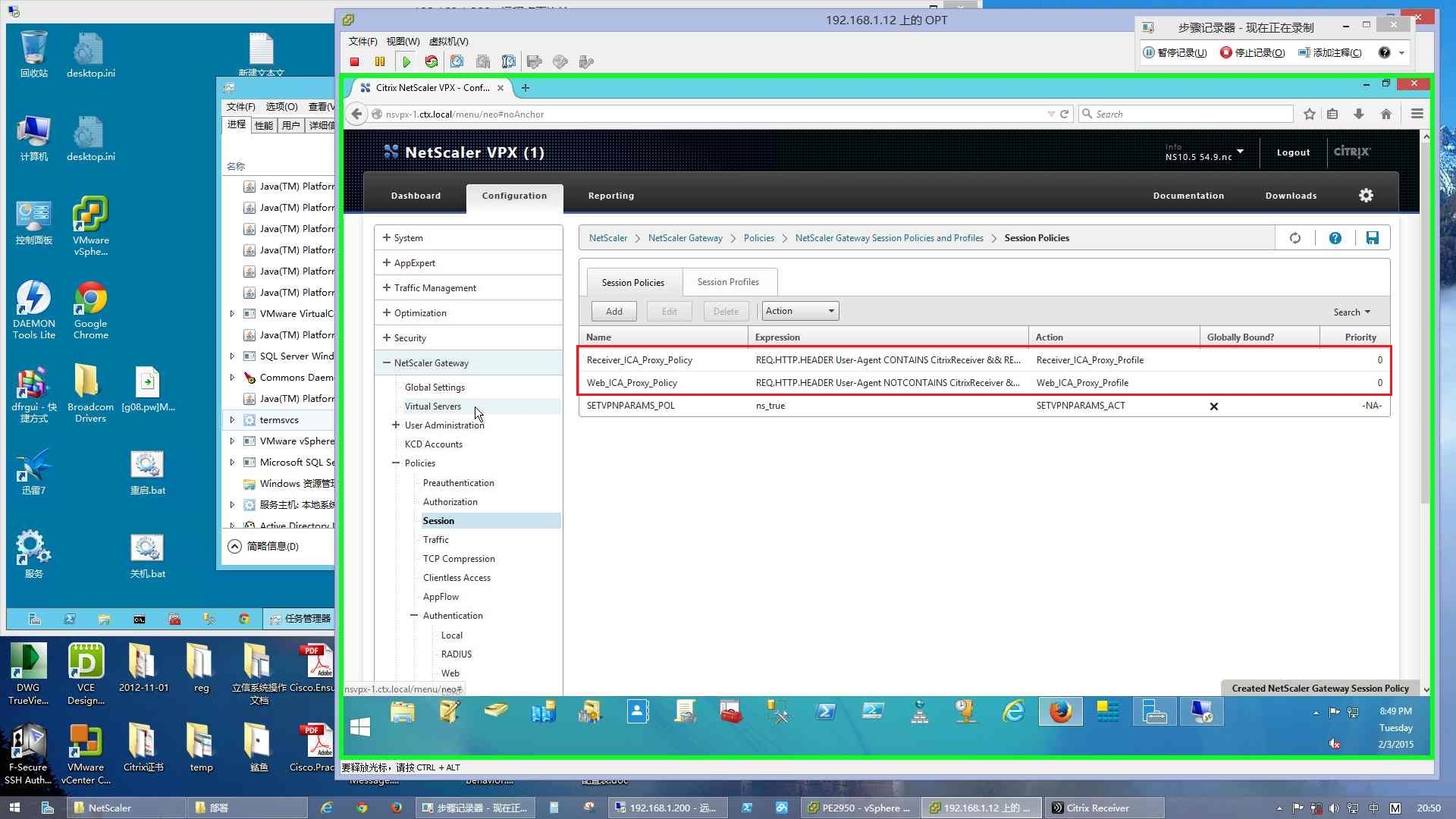Click Internet Explorer icon in VM taskbar
1456x819 pixels.
tap(1014, 712)
